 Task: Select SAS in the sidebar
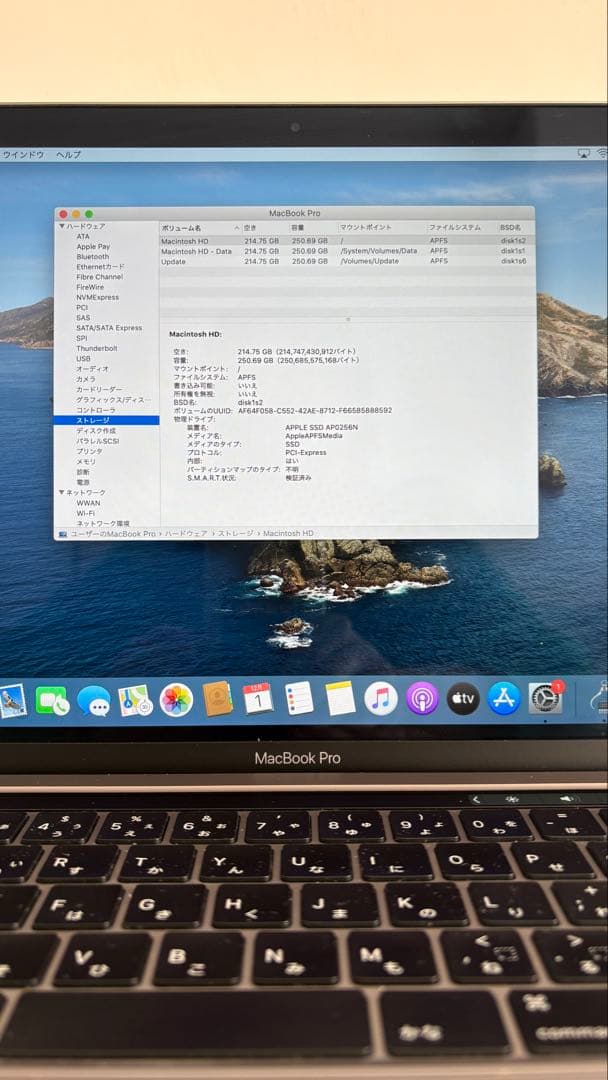83,318
